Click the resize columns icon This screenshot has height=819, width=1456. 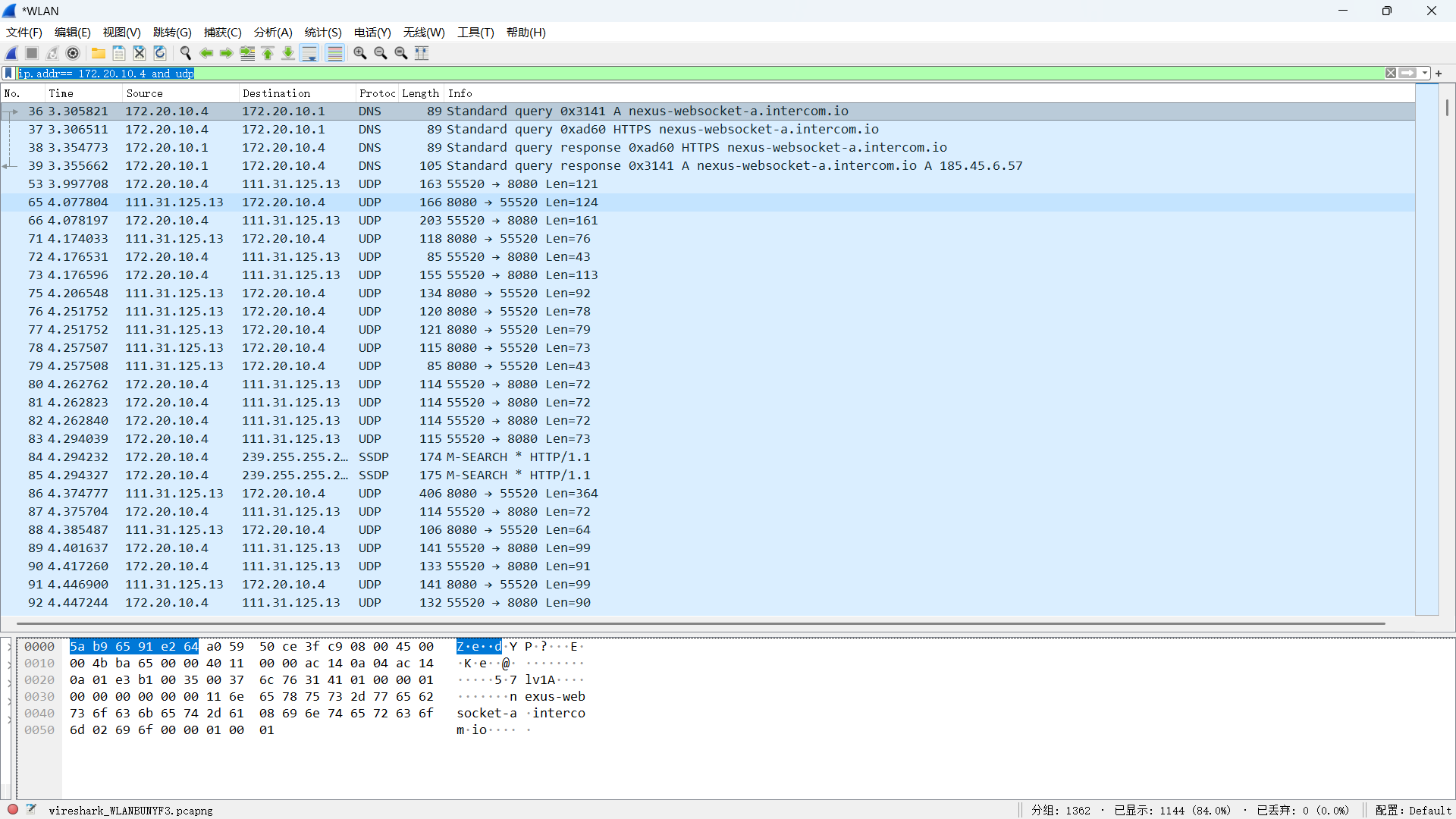(422, 53)
